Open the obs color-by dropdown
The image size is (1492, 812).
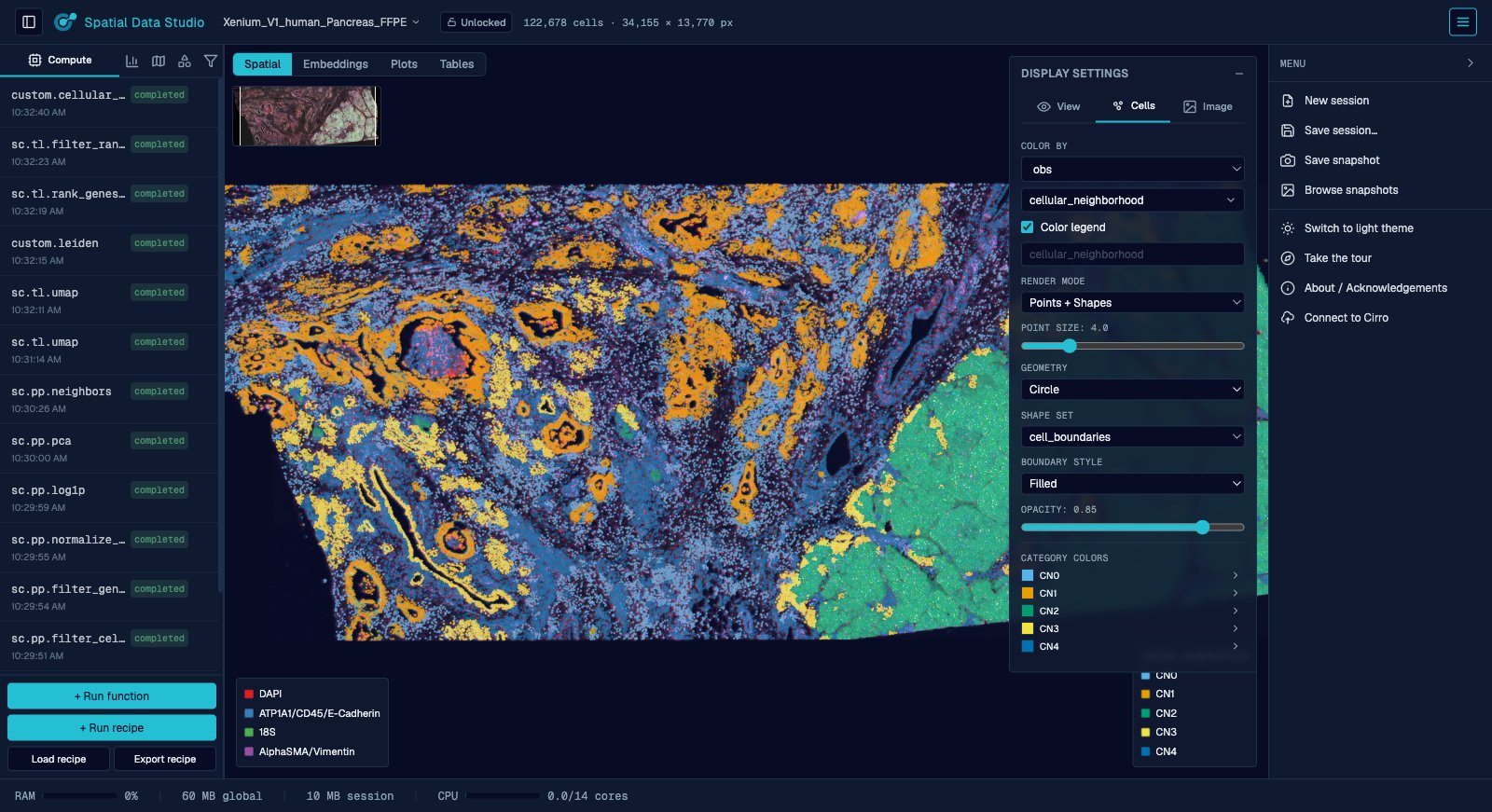[x=1132, y=170]
